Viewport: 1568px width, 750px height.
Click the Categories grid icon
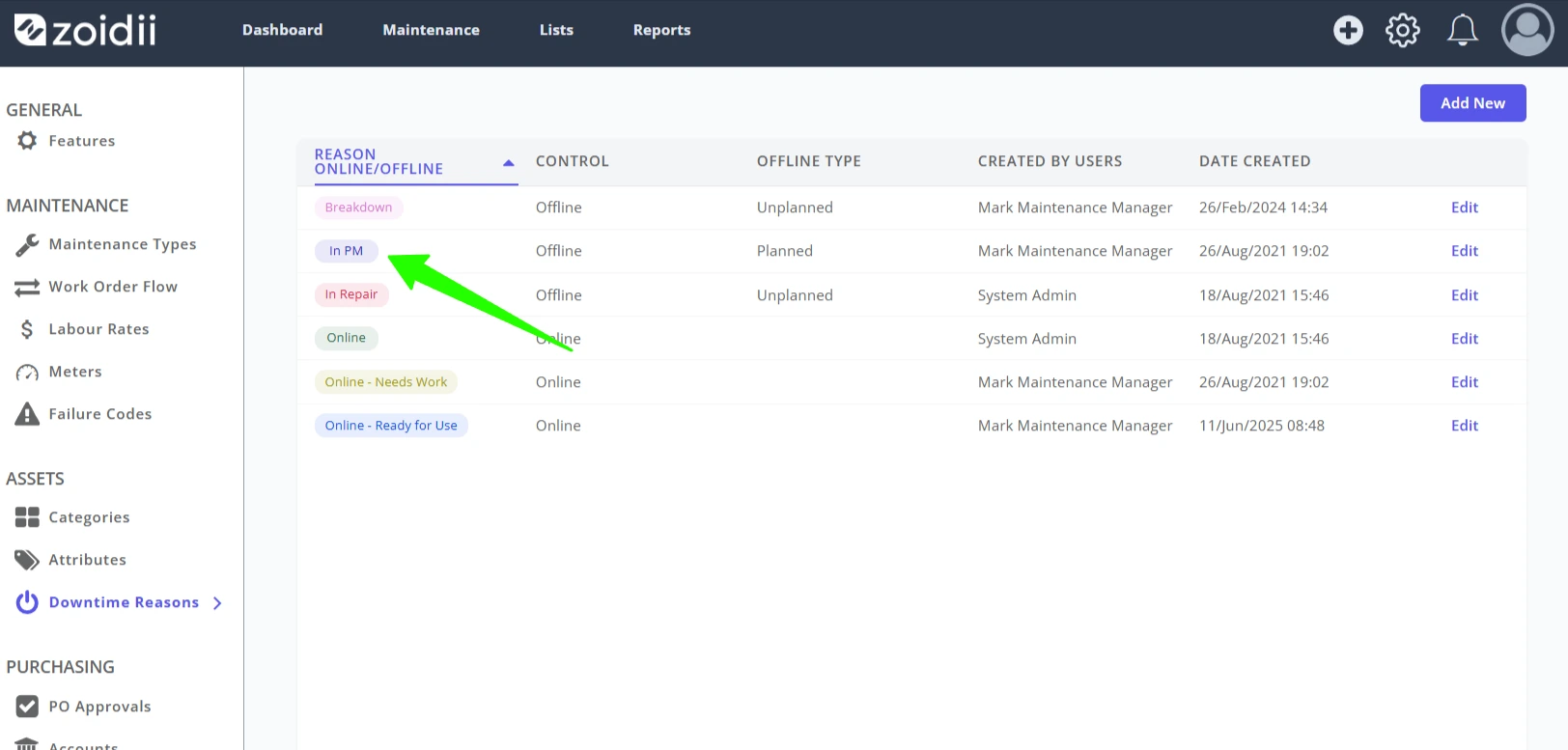coord(27,517)
